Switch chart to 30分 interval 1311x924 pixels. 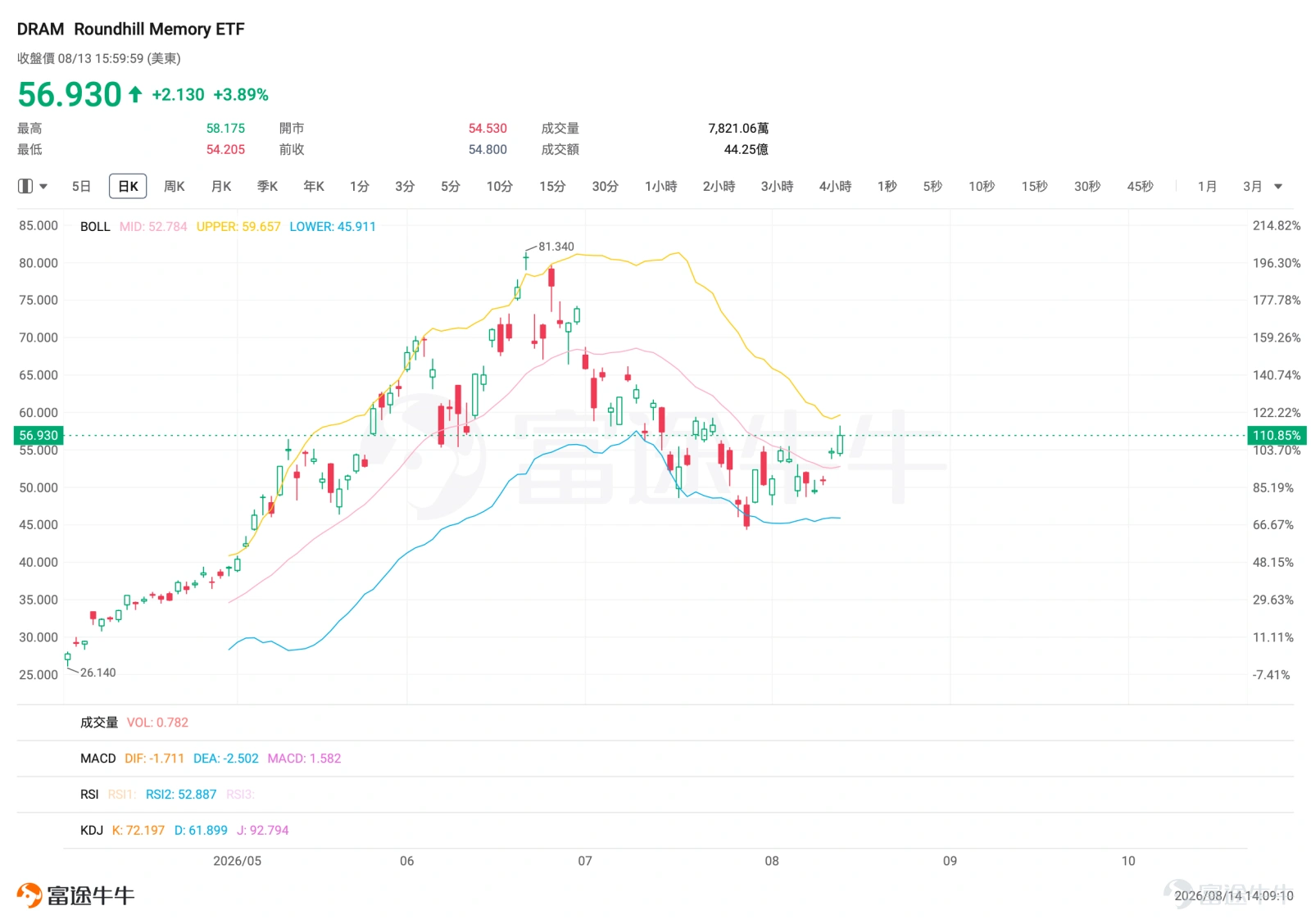pyautogui.click(x=606, y=187)
